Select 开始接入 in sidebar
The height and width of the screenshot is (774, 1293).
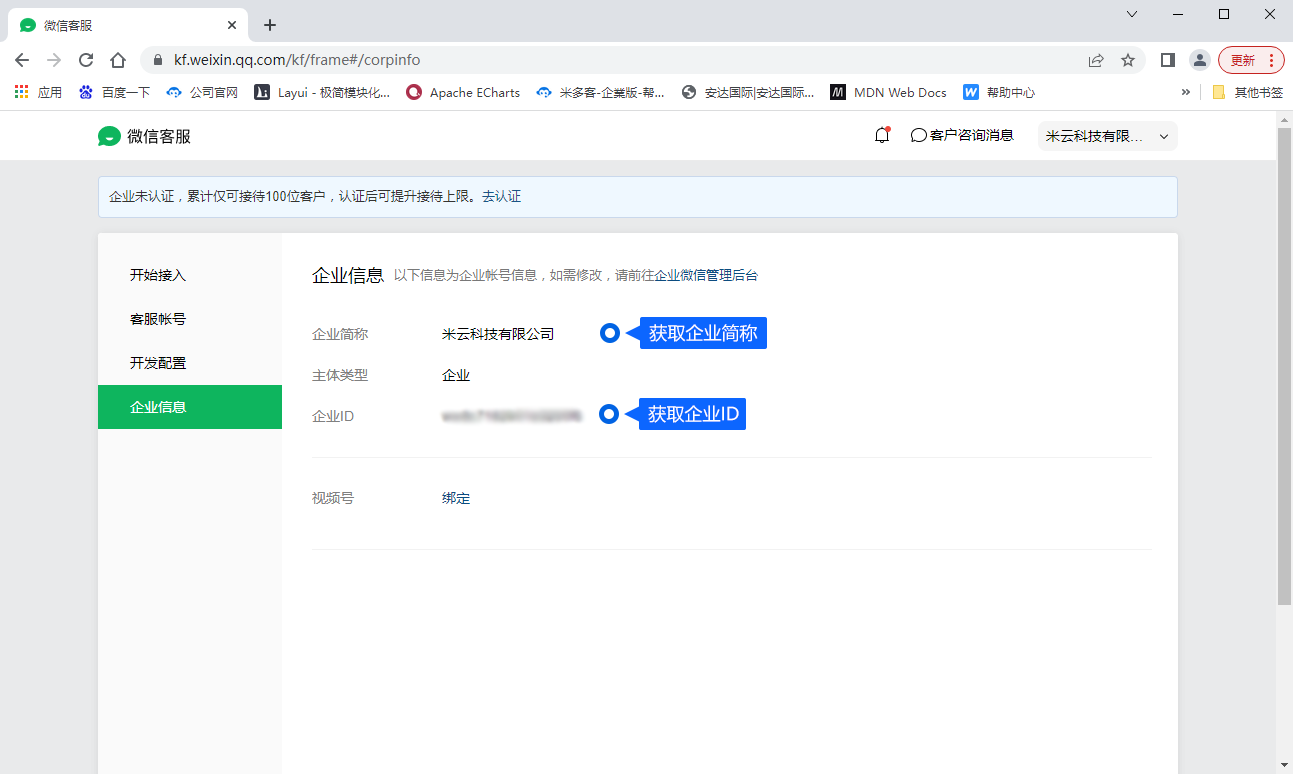pyautogui.click(x=158, y=275)
